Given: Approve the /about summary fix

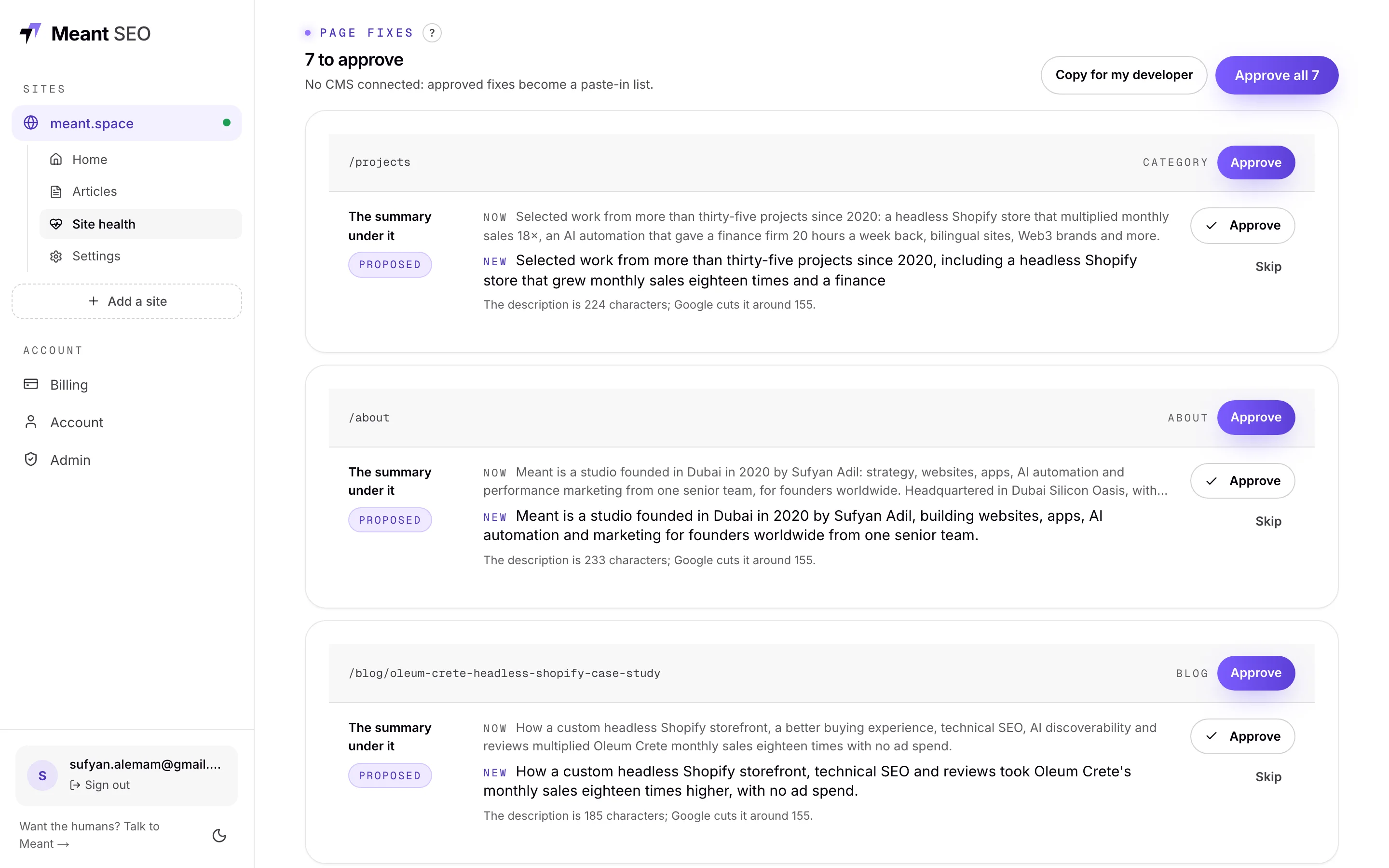Looking at the screenshot, I should coord(1243,481).
